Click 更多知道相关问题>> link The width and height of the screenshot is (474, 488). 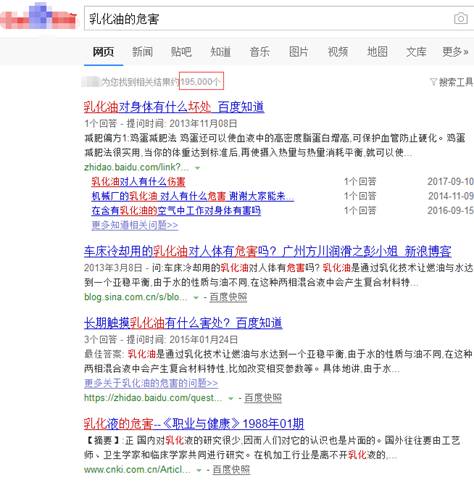(135, 225)
